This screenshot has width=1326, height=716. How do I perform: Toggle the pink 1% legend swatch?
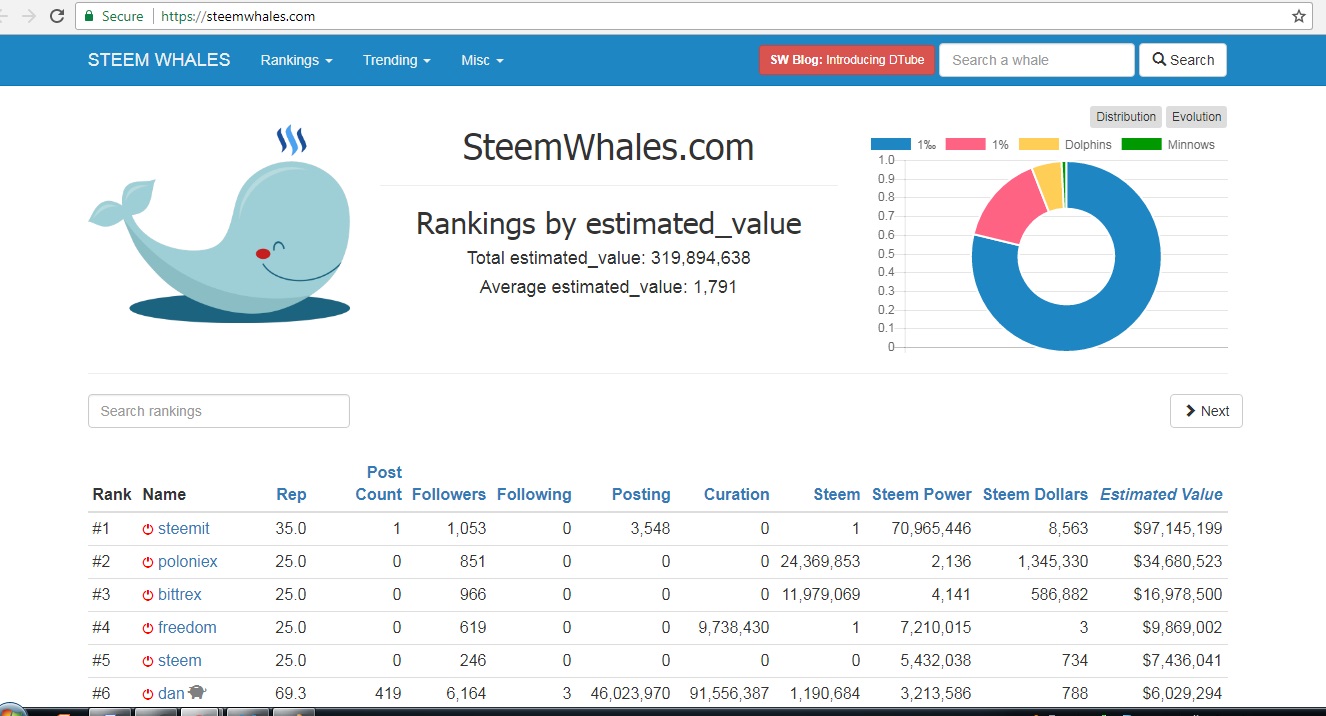[x=965, y=145]
